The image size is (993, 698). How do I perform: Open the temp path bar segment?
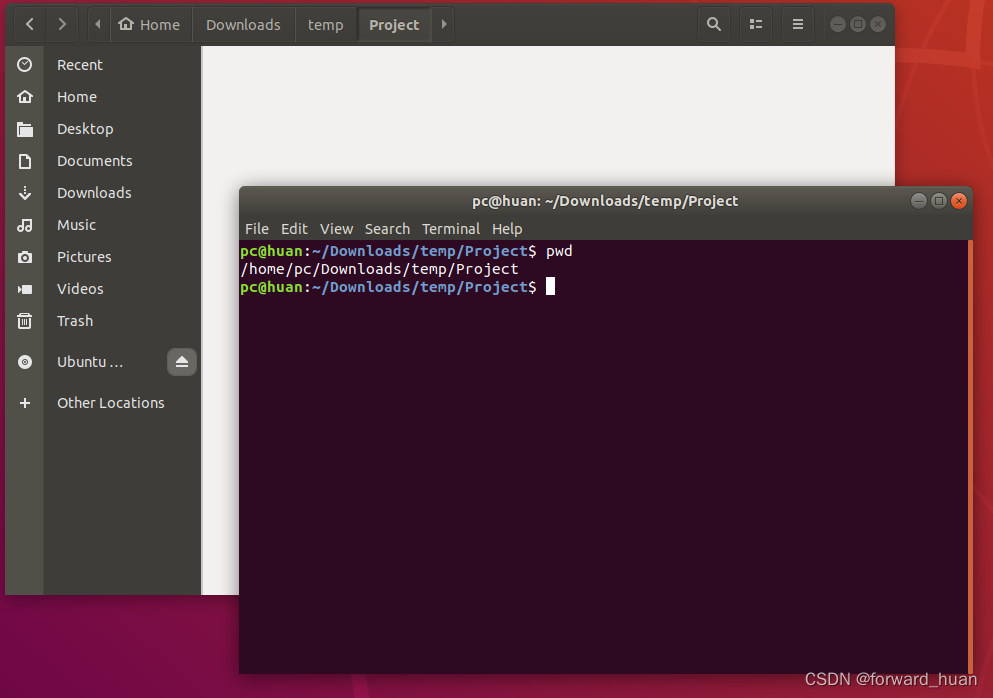[326, 25]
